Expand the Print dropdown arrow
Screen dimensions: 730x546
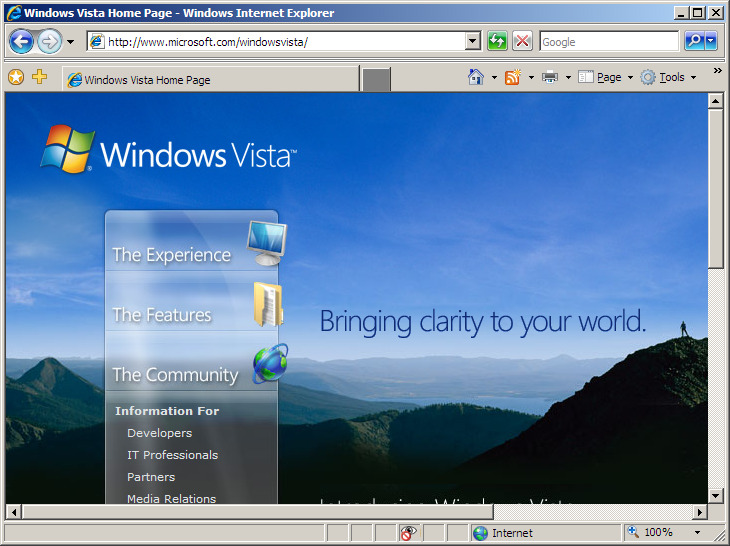pos(568,77)
